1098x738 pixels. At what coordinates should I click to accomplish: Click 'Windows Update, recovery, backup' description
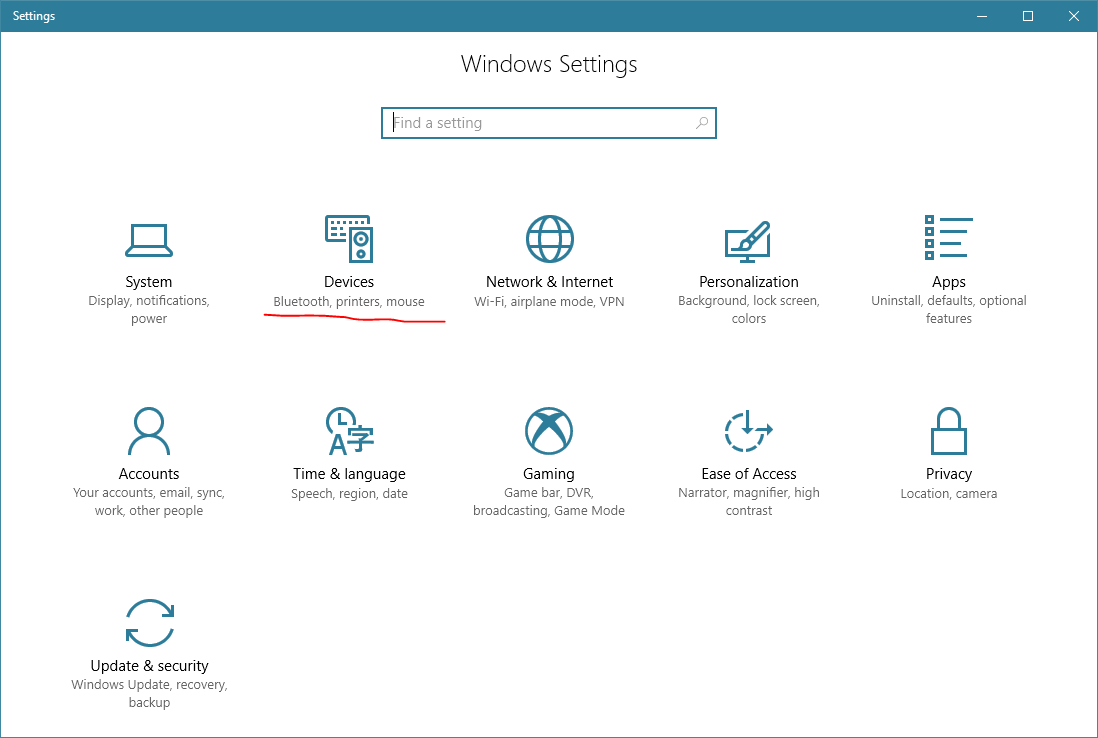[149, 693]
